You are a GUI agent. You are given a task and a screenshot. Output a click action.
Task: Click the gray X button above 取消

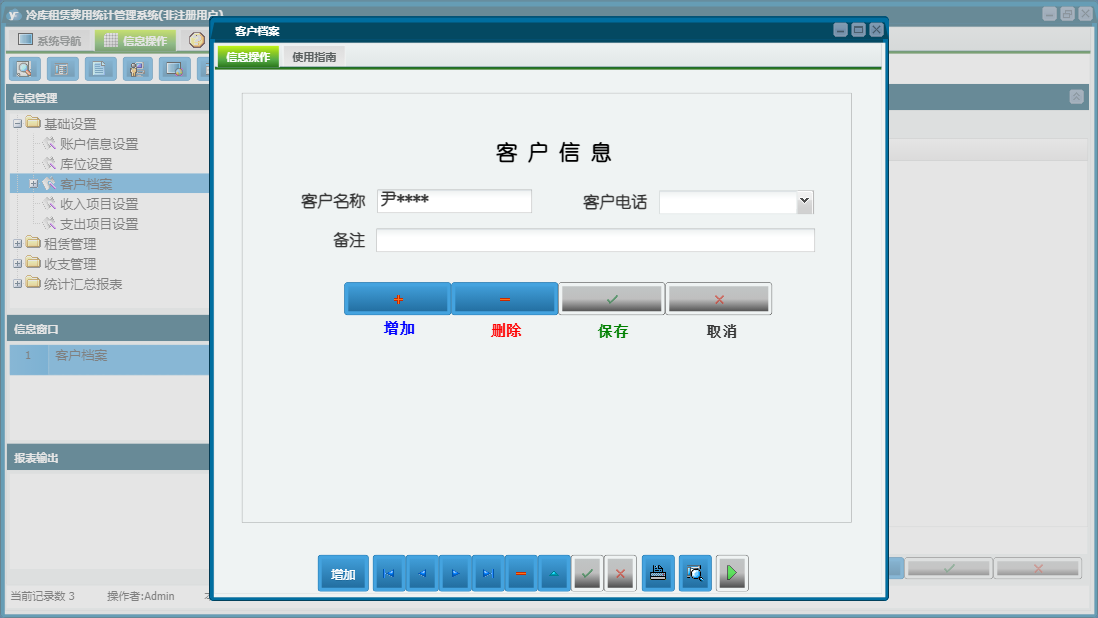tap(718, 299)
